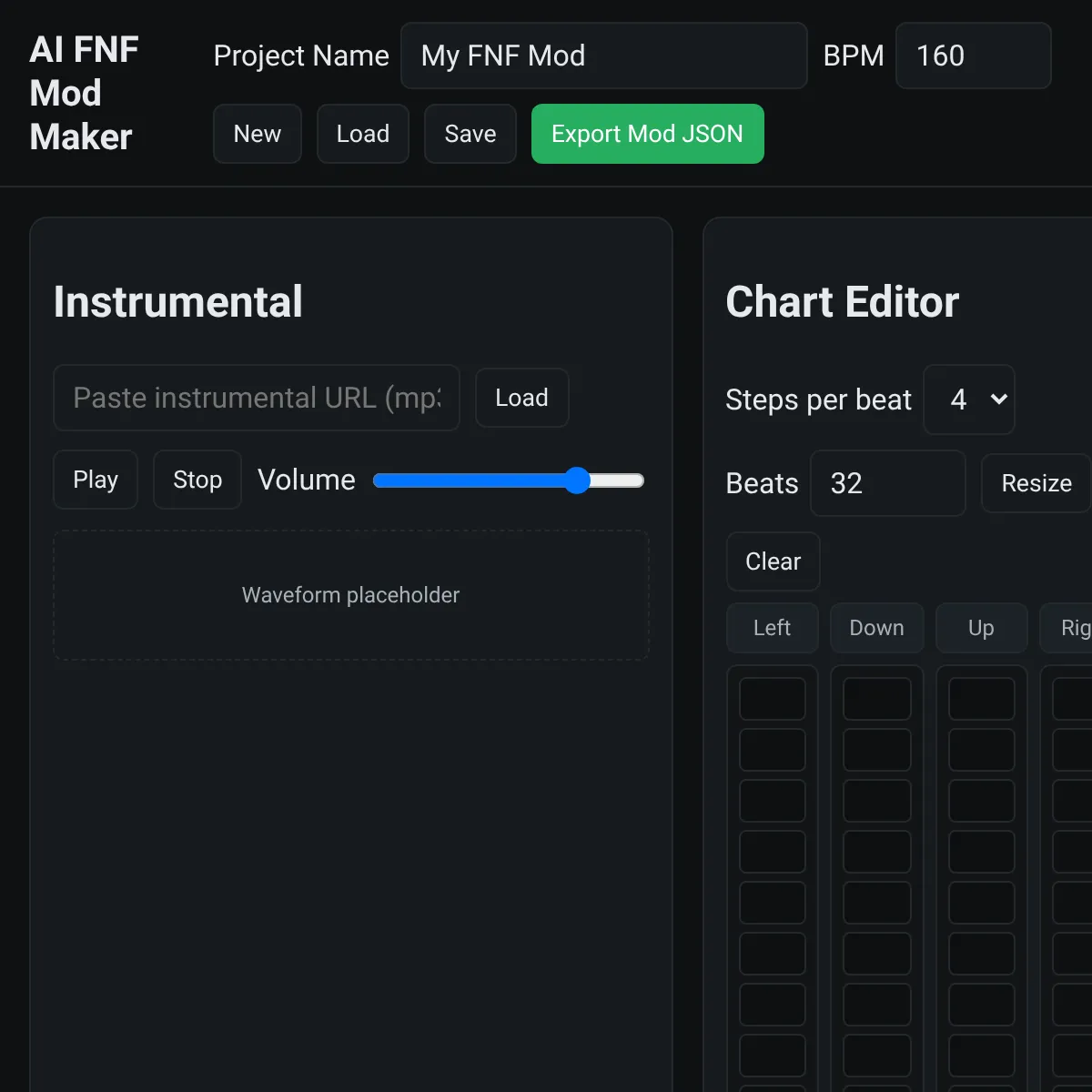This screenshot has width=1092, height=1092.
Task: Toggle second step cell in Up lane
Action: (982, 750)
